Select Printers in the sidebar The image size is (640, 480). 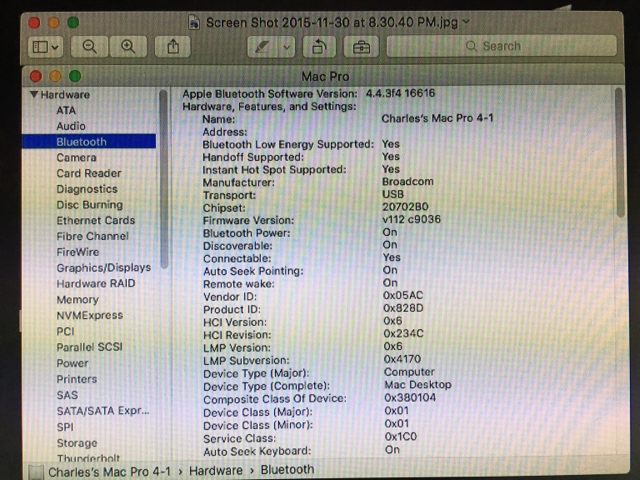click(77, 379)
